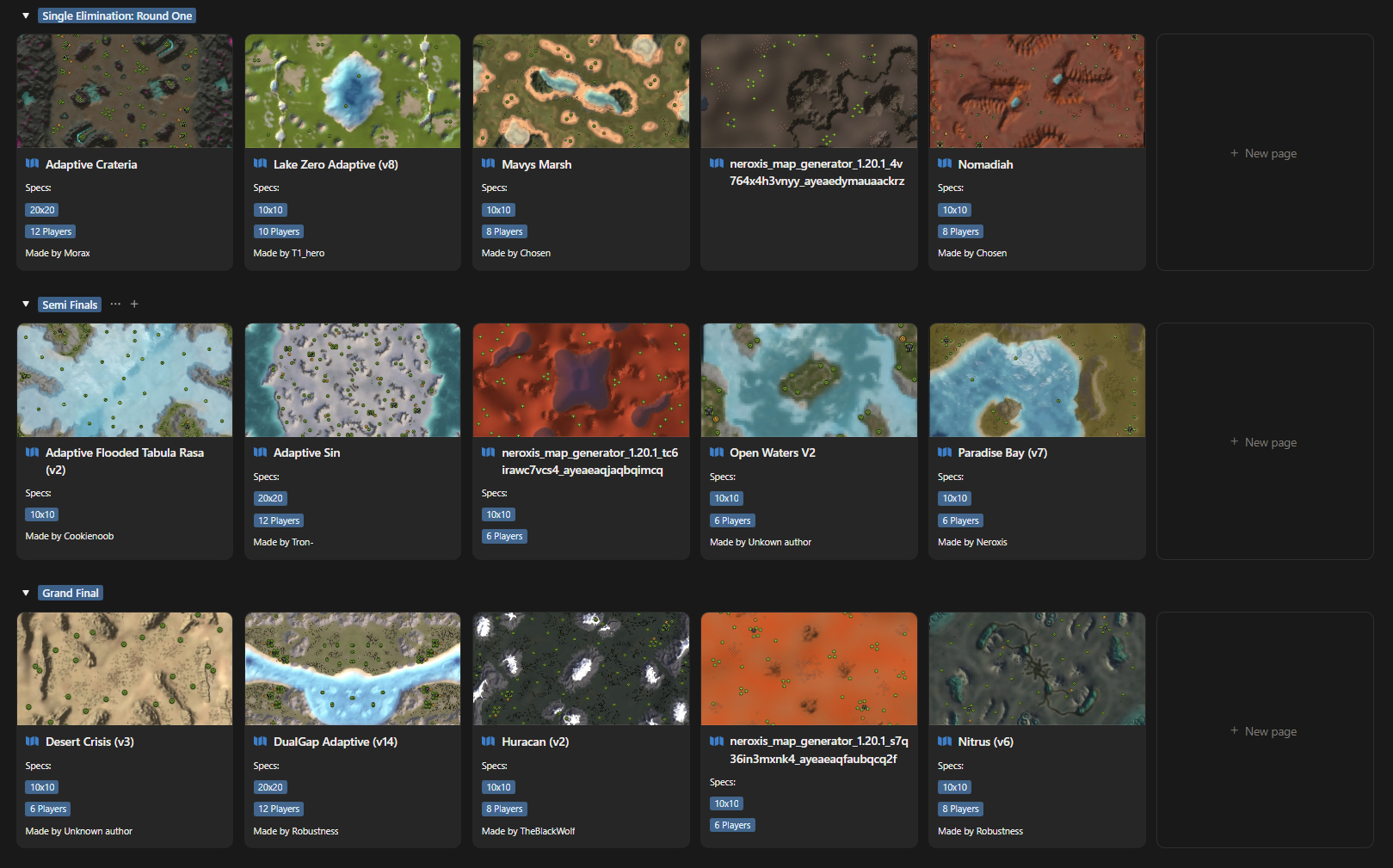1393x868 pixels.
Task: Open the Lake Zero Adaptive map thumbnail
Action: click(353, 91)
